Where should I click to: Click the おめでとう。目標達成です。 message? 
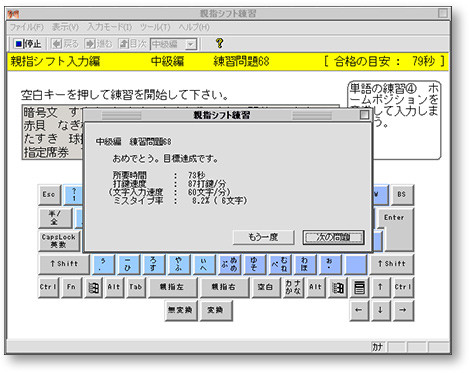pos(166,159)
